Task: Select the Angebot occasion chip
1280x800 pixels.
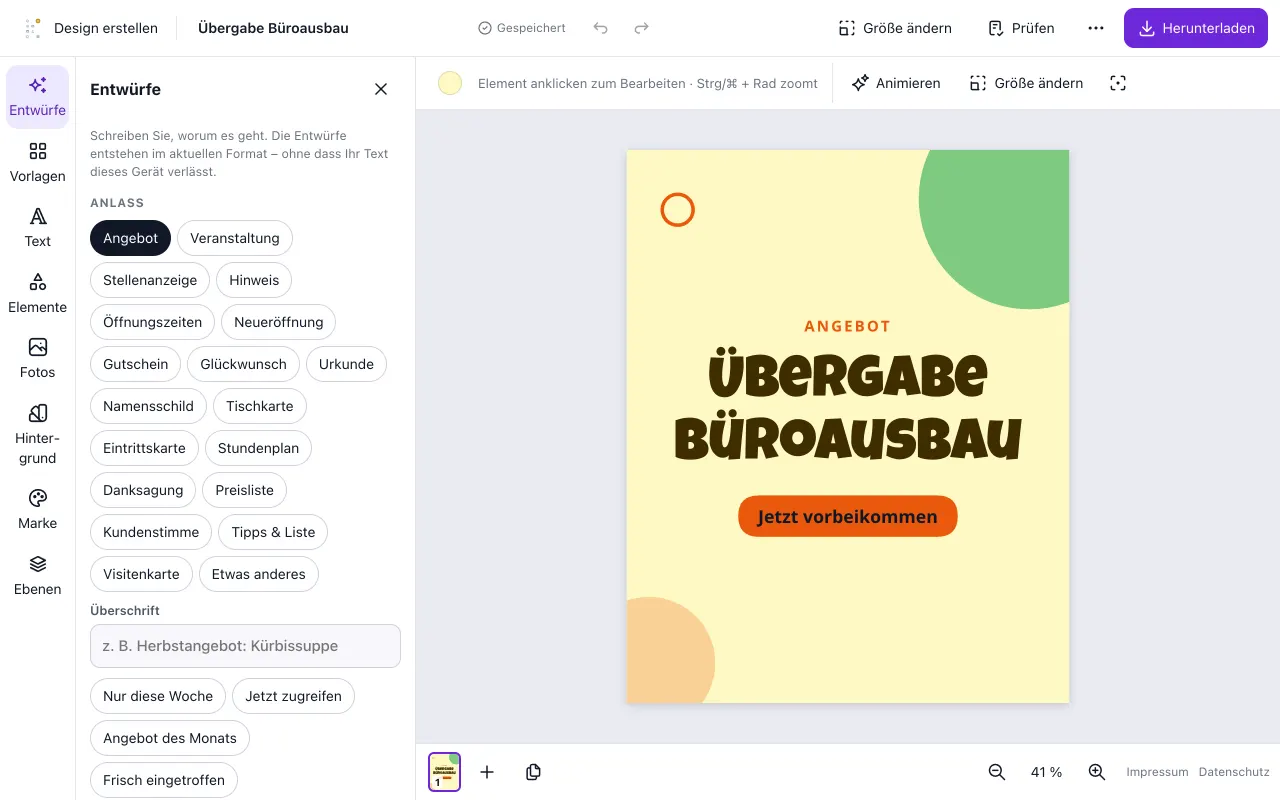Action: point(131,238)
